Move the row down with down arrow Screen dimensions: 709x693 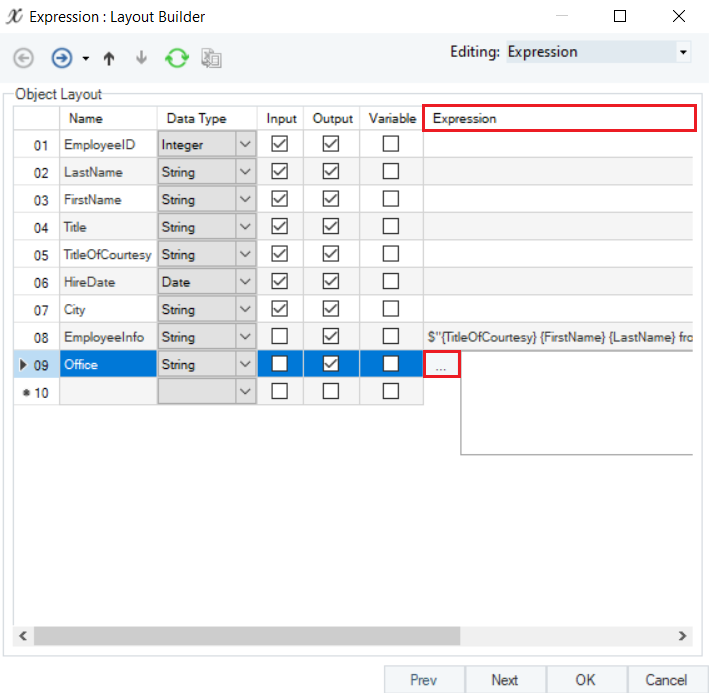point(141,58)
